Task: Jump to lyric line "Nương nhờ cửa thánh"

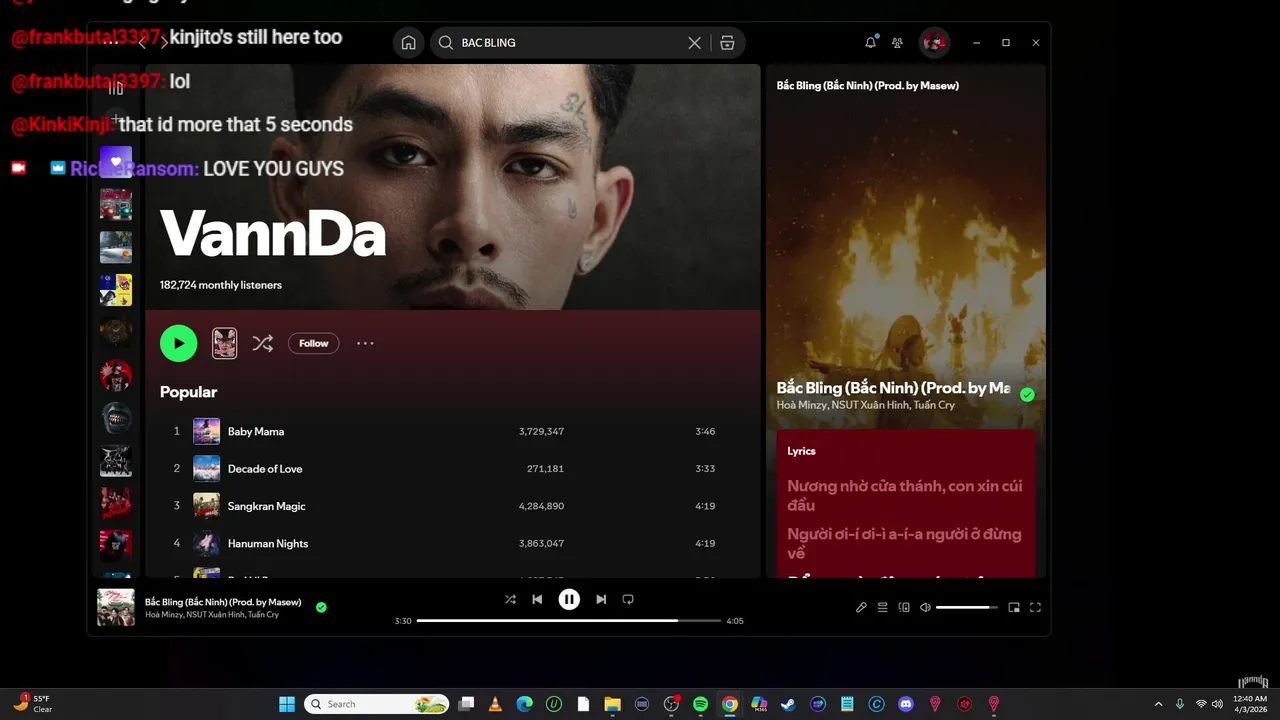Action: [904, 495]
